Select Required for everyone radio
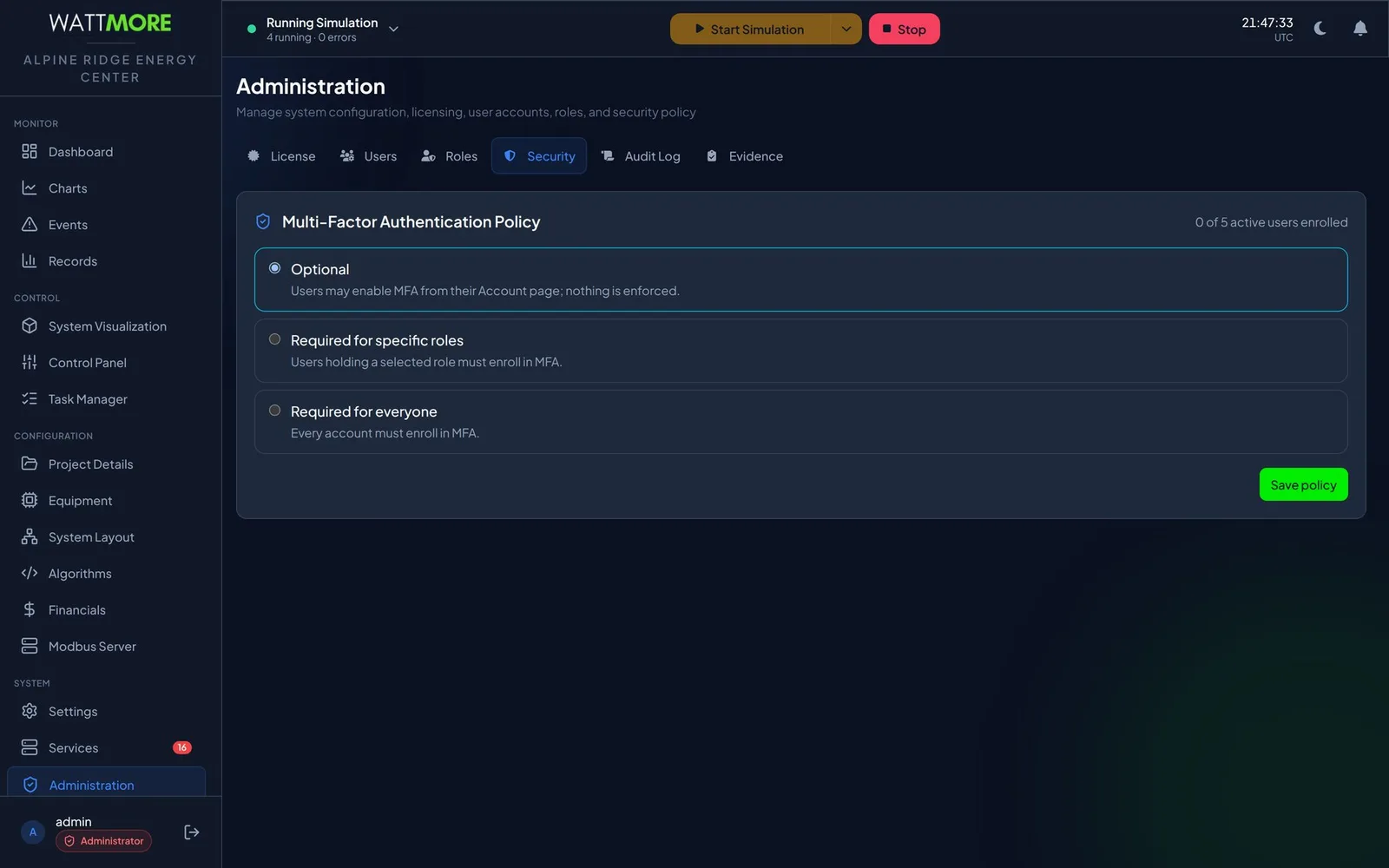Viewport: 1389px width, 868px height. coord(274,411)
